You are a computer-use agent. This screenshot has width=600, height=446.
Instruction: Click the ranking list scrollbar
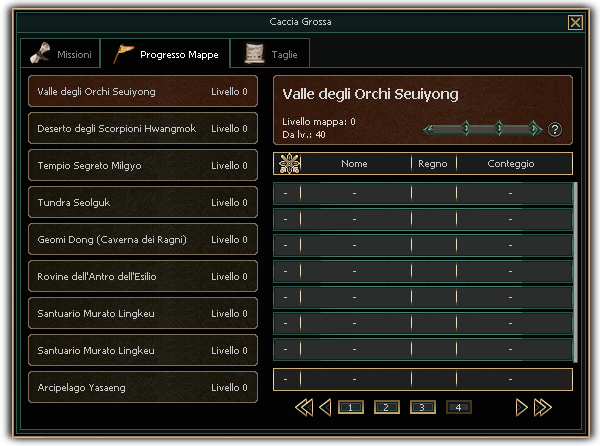click(574, 270)
